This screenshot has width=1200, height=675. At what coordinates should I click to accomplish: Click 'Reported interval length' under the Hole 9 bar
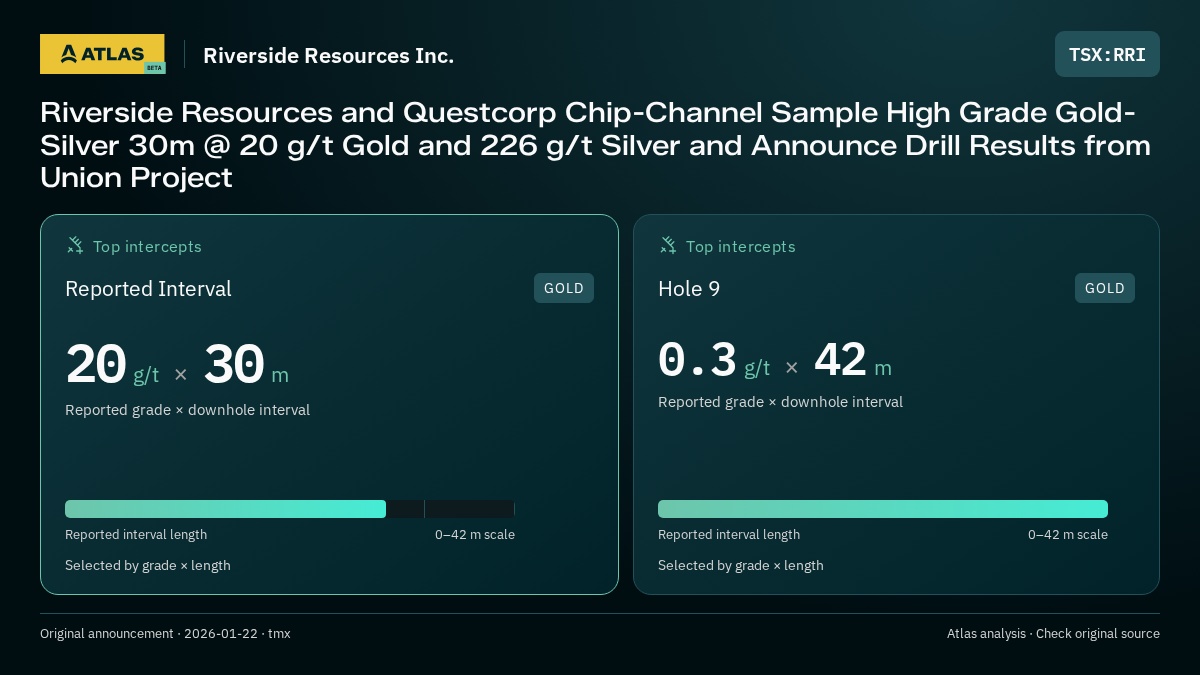[729, 535]
